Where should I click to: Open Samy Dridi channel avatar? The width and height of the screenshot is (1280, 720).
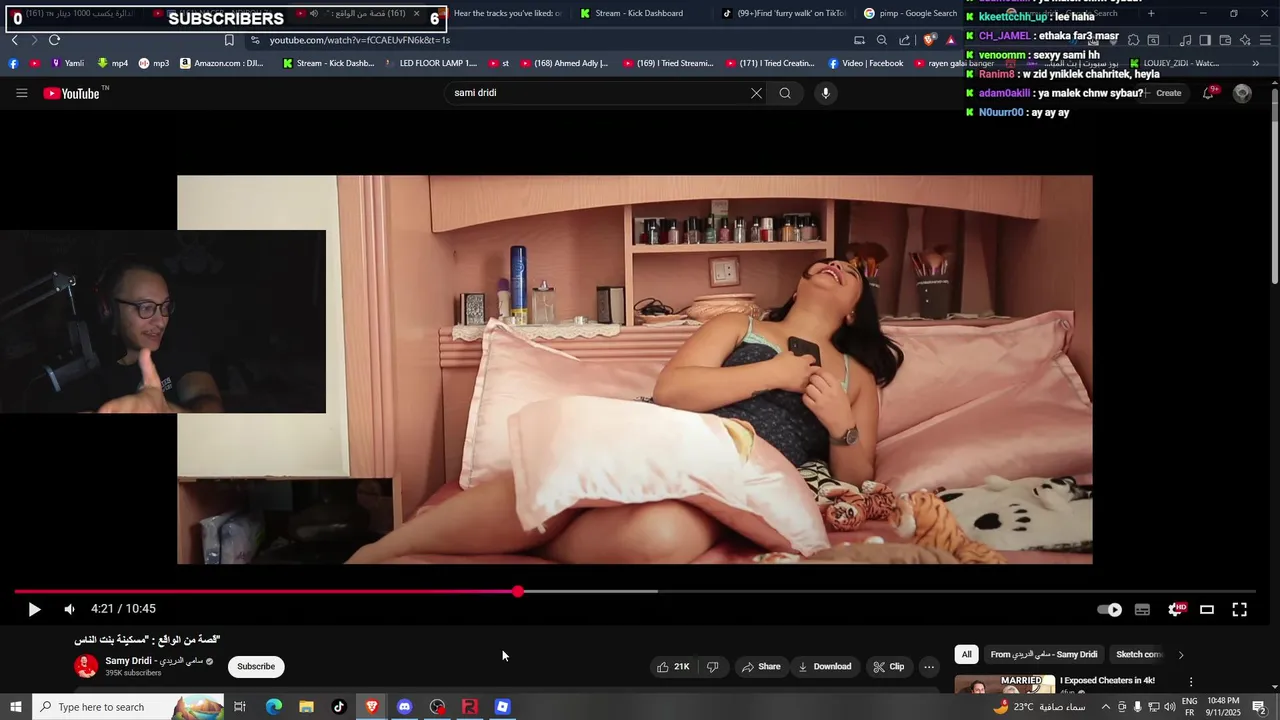pyautogui.click(x=87, y=666)
